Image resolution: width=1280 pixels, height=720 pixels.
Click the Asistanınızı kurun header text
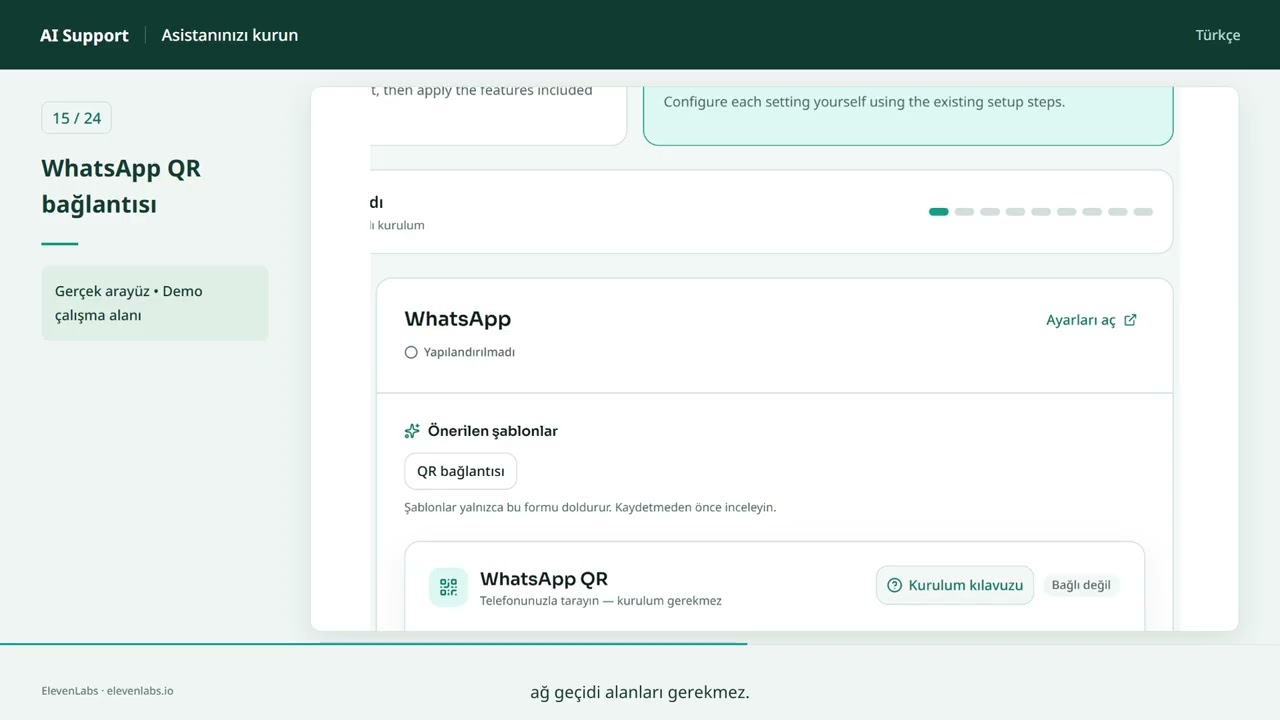click(230, 35)
